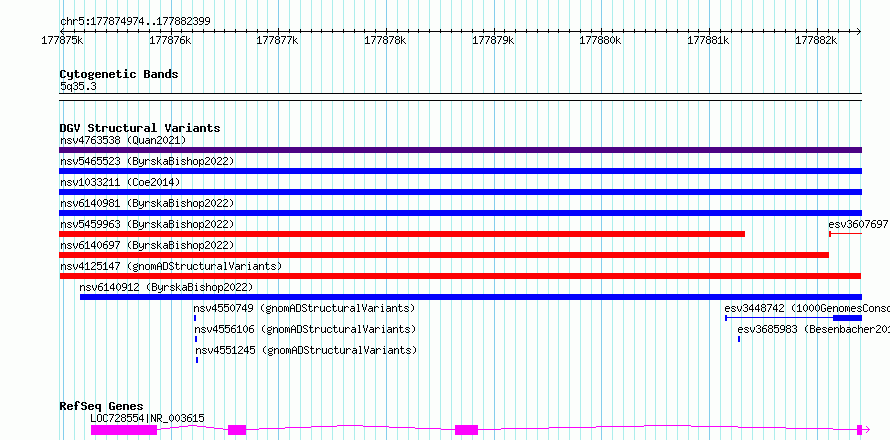Open the nsv4763538 (Quan2021) label
890x440 pixels.
(x=123, y=140)
